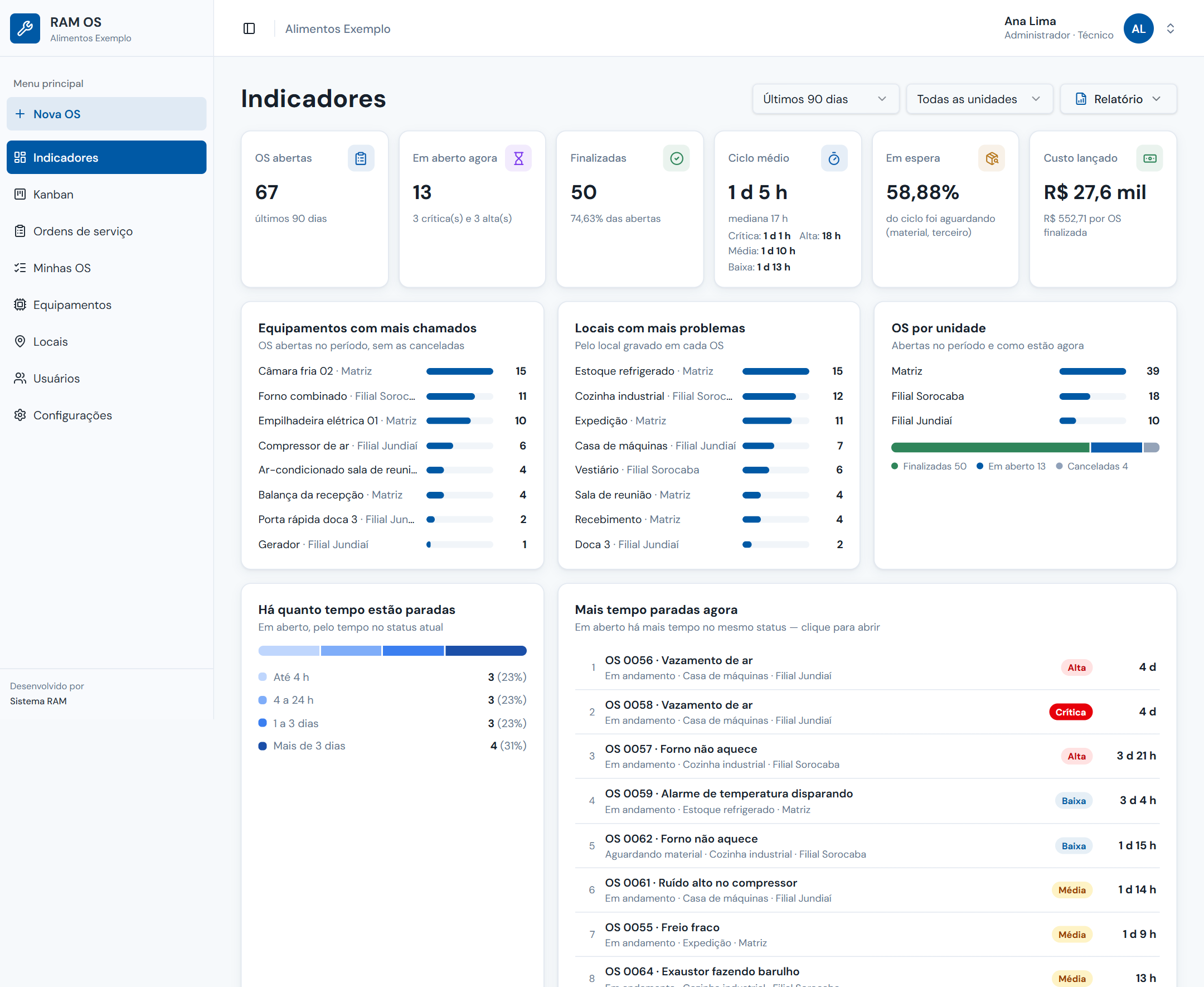Click the Em aberto 13 legend item
This screenshot has height=987, width=1204.
[x=1011, y=466]
